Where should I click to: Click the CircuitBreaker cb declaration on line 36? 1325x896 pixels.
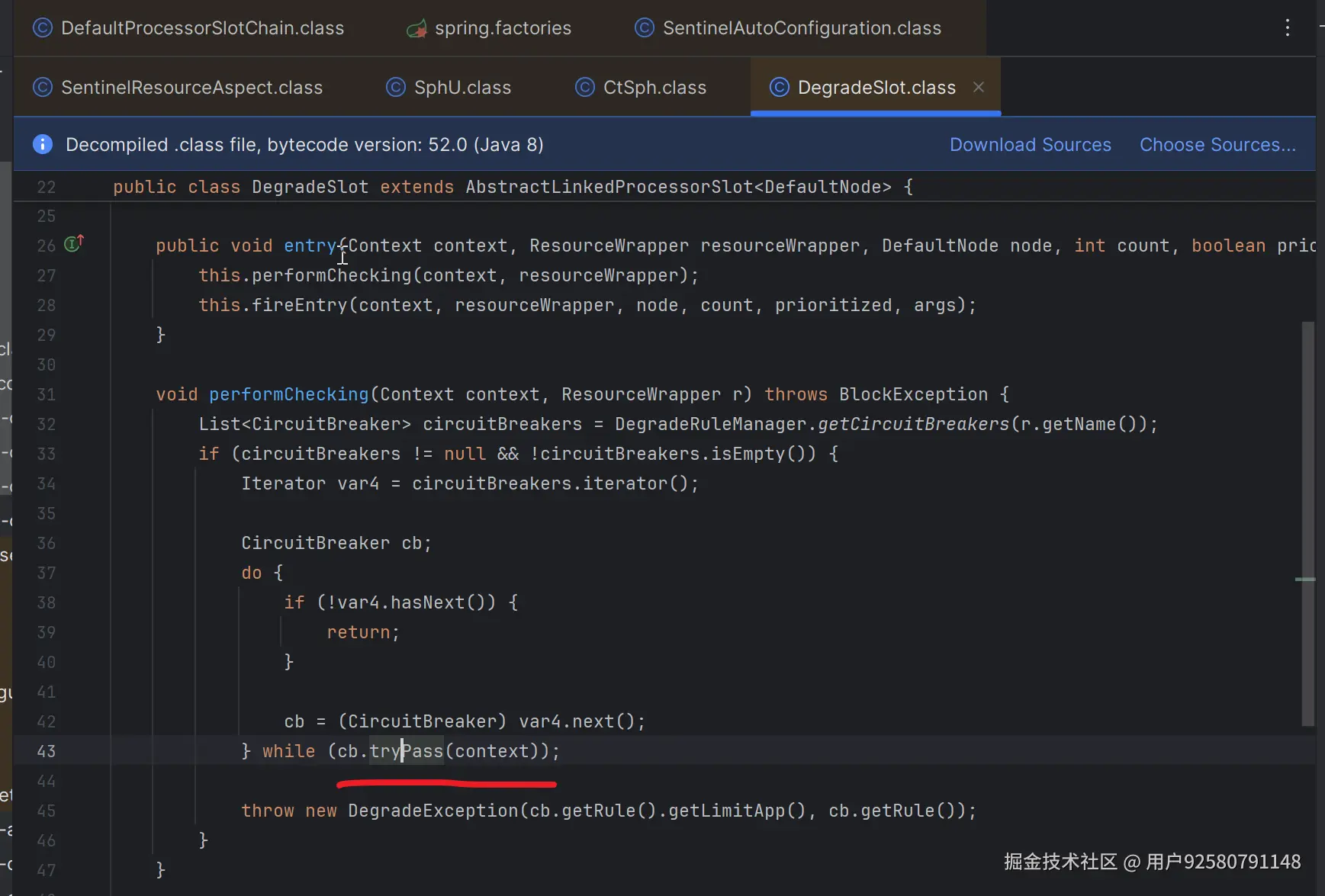click(x=336, y=543)
